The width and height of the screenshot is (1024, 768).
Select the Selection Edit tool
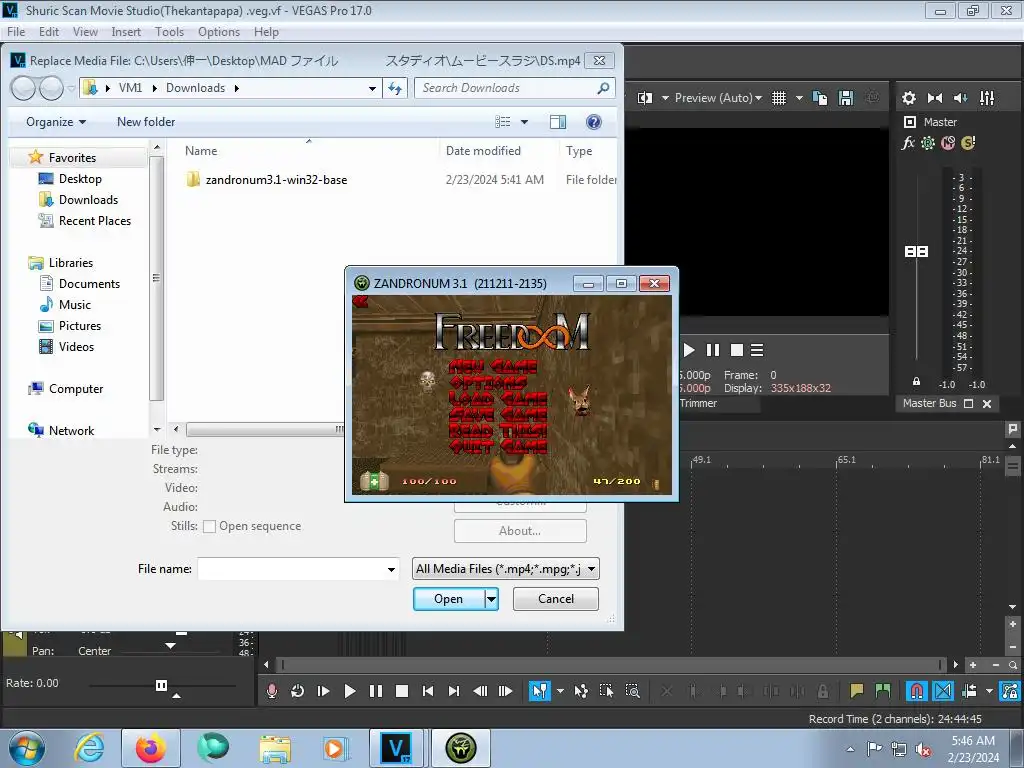[606, 691]
